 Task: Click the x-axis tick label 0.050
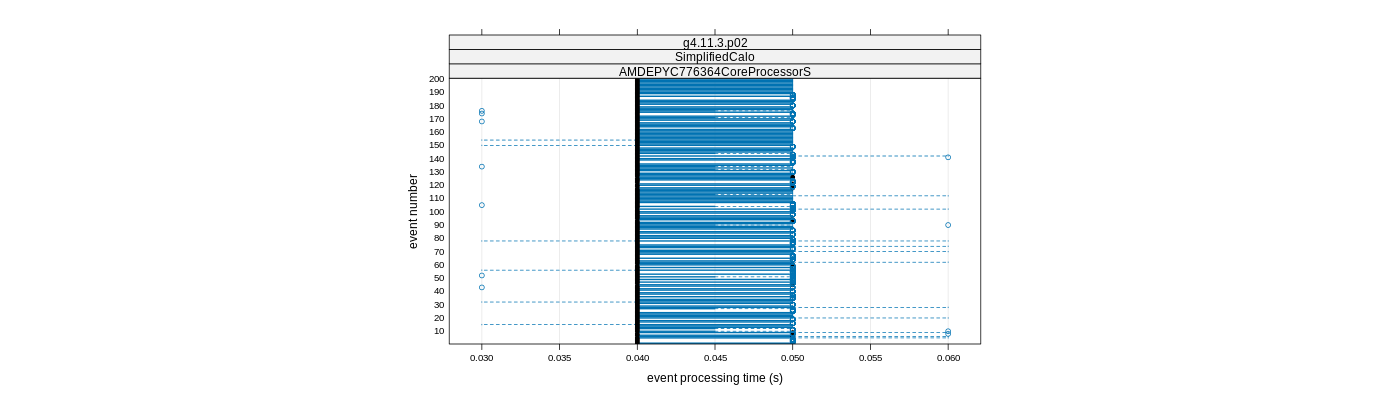pos(793,357)
